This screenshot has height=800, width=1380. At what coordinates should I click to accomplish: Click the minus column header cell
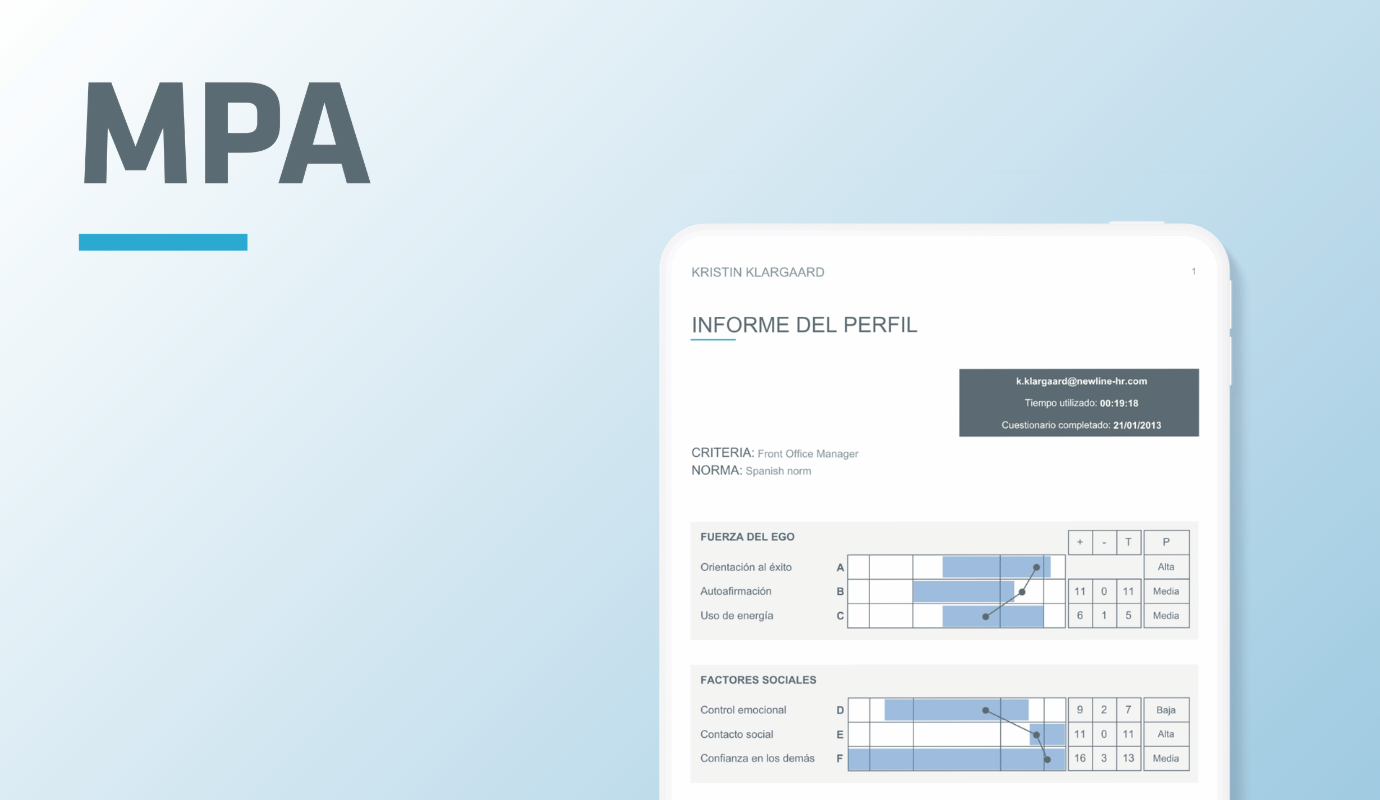(1104, 542)
